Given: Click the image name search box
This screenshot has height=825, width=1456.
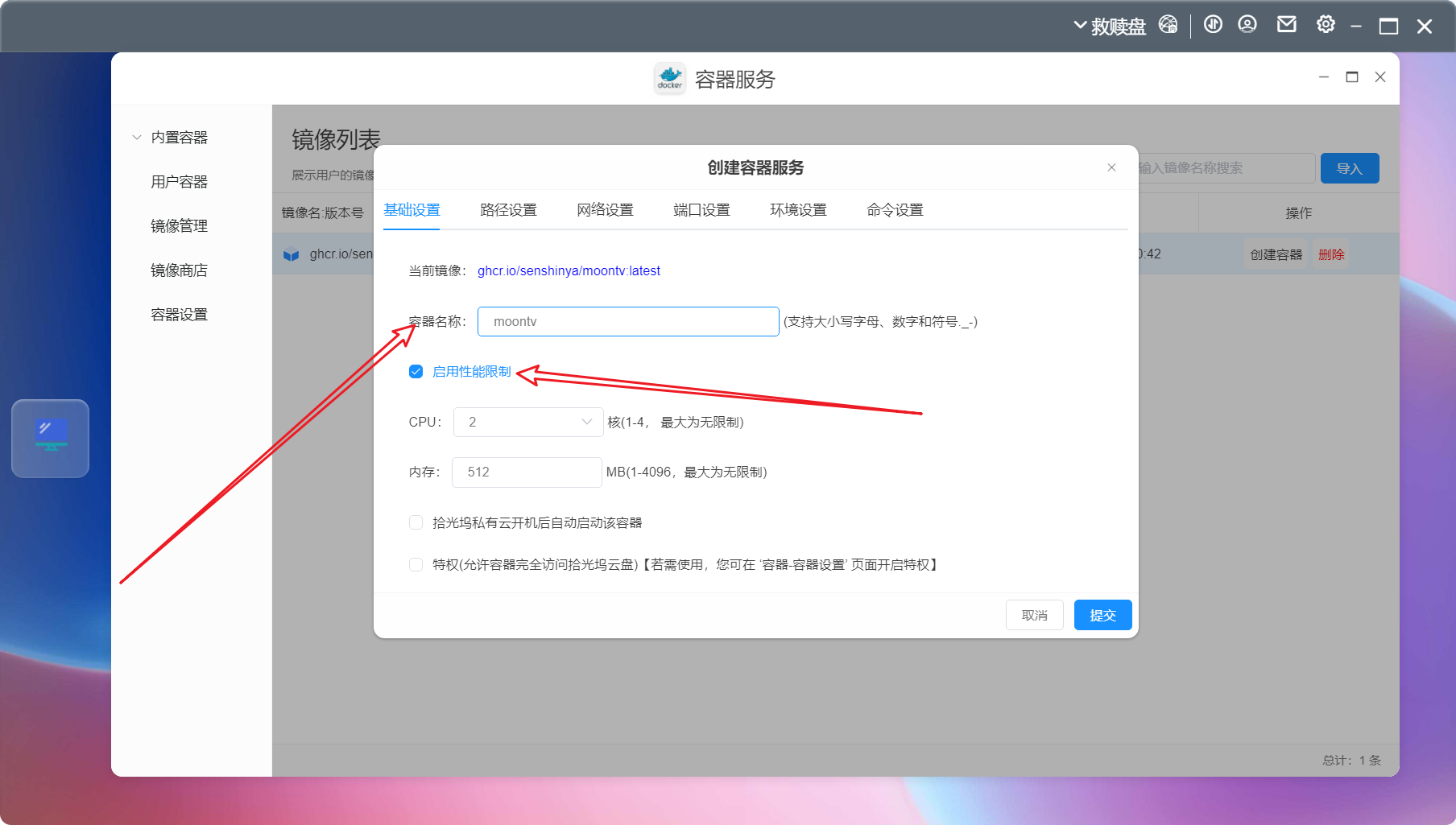Looking at the screenshot, I should (x=1226, y=168).
